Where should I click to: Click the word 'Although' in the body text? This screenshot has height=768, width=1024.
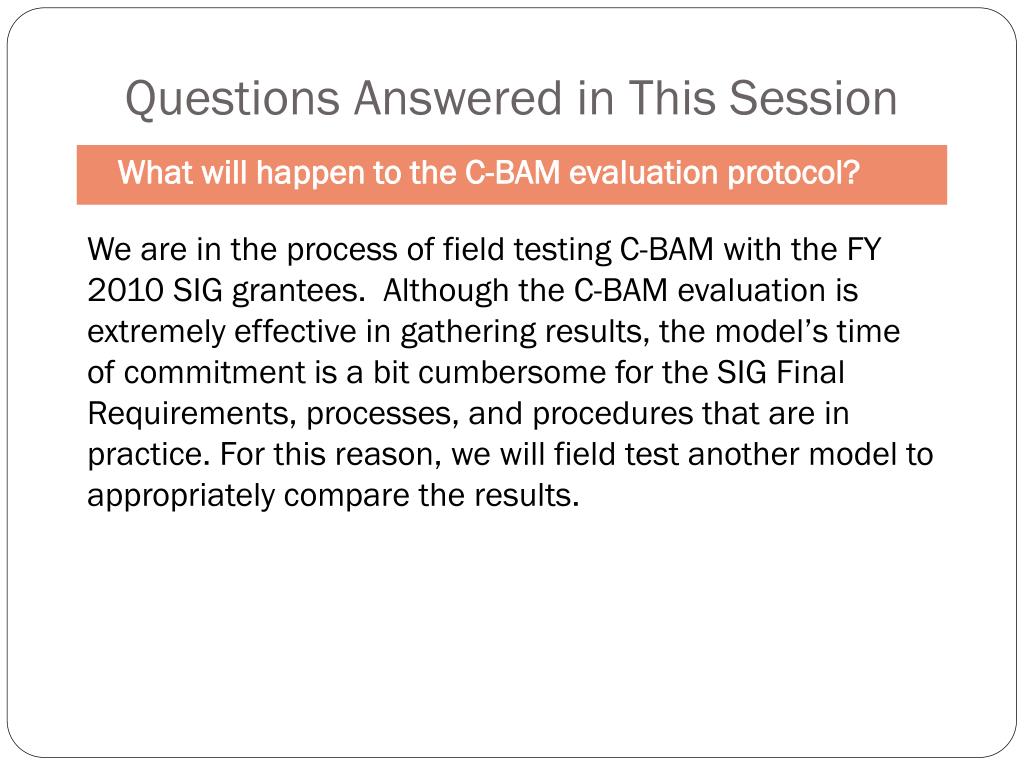tap(446, 291)
